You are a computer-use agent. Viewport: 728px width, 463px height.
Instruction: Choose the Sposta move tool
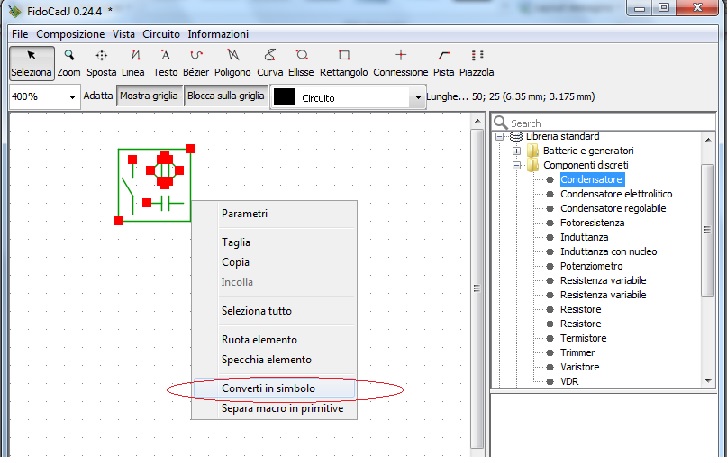[101, 62]
